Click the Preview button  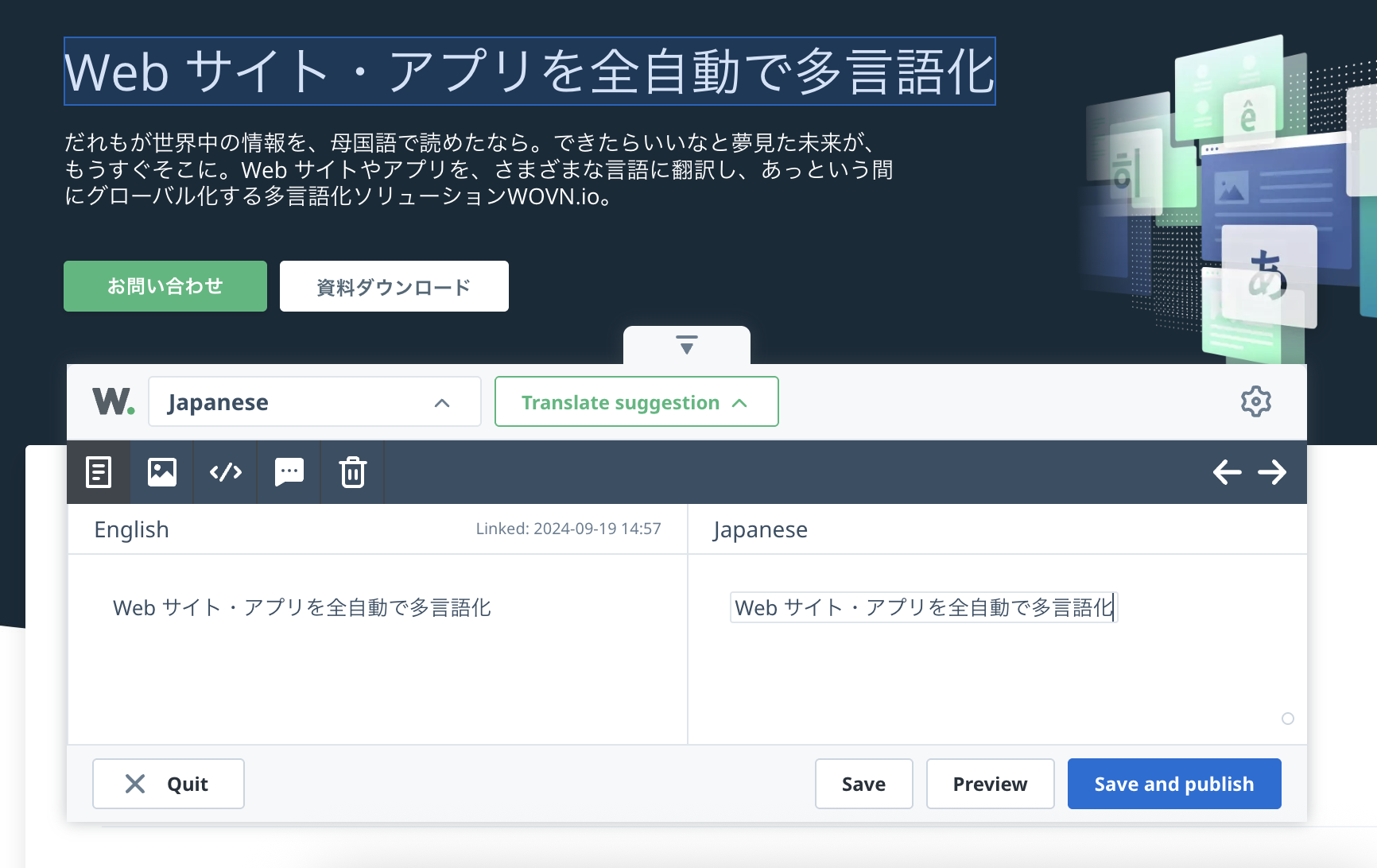click(x=990, y=784)
